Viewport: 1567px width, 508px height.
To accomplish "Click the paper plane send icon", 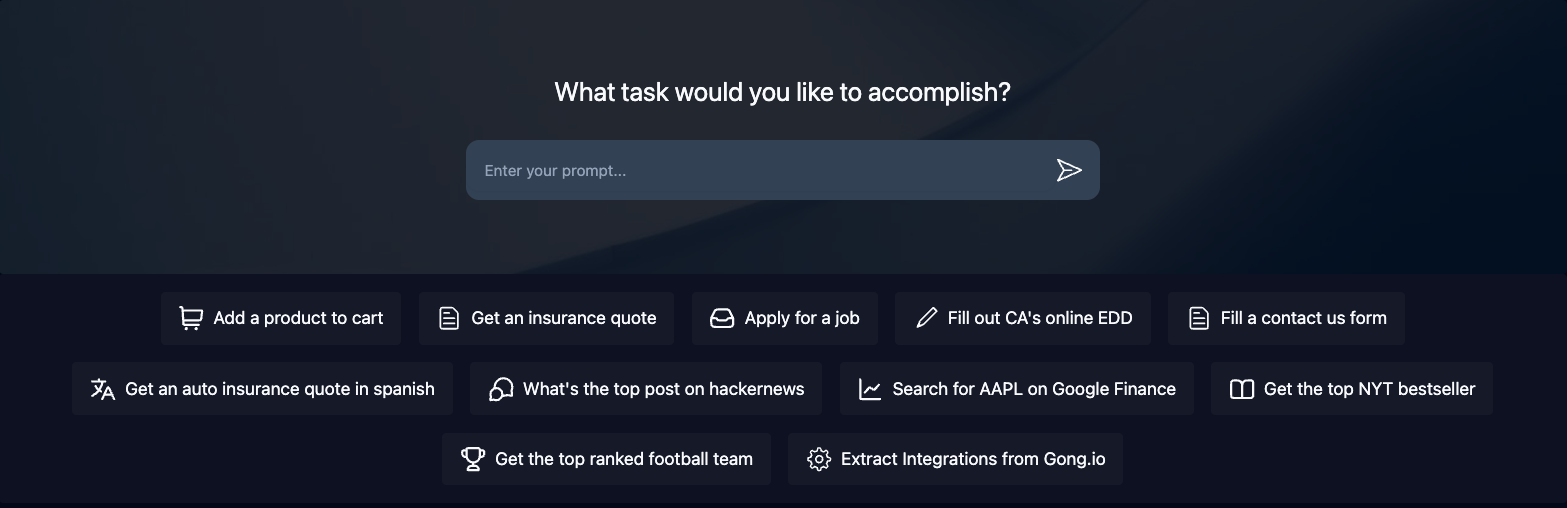I will click(x=1069, y=170).
